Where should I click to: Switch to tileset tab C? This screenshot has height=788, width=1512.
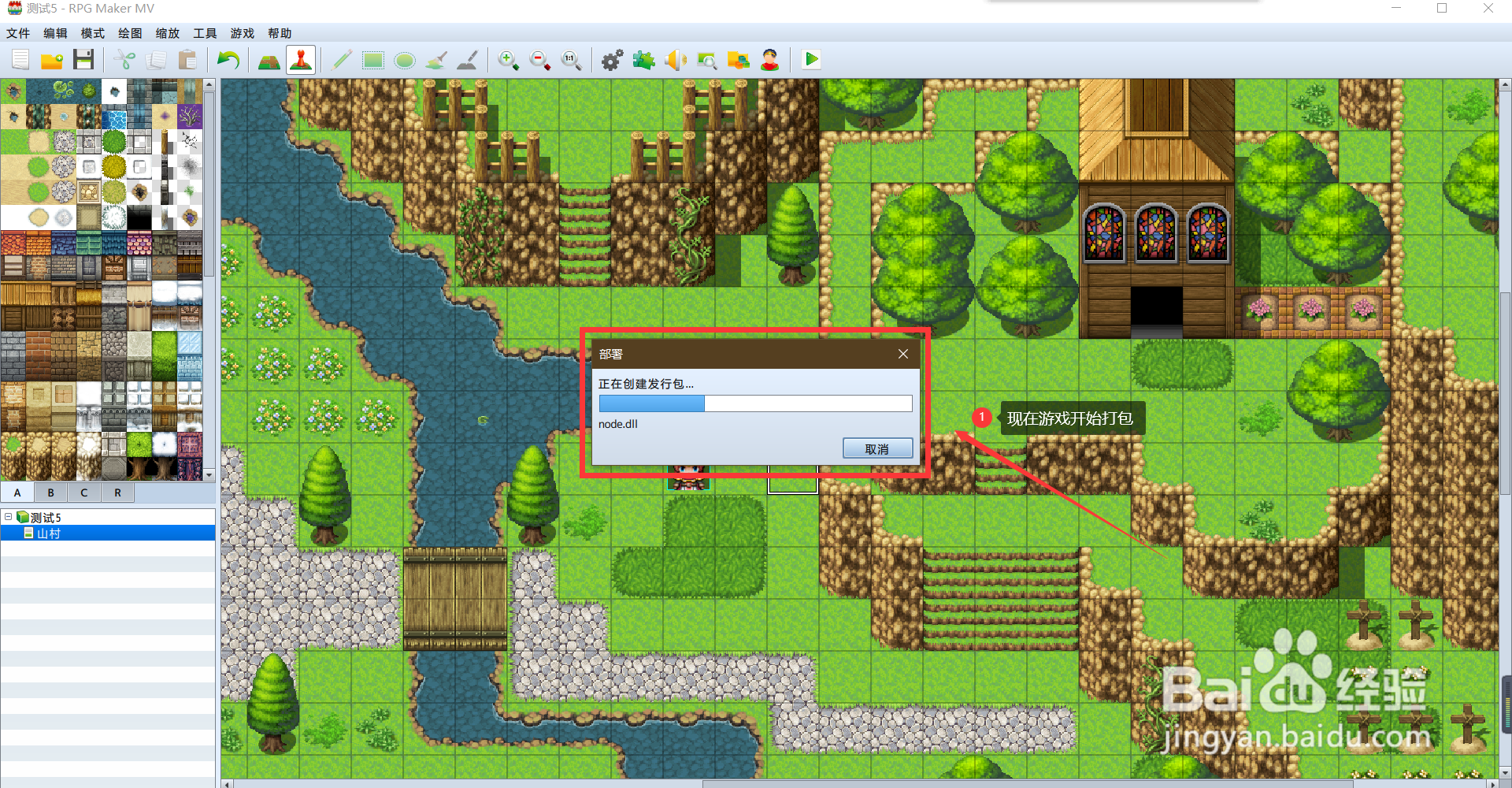click(x=84, y=492)
